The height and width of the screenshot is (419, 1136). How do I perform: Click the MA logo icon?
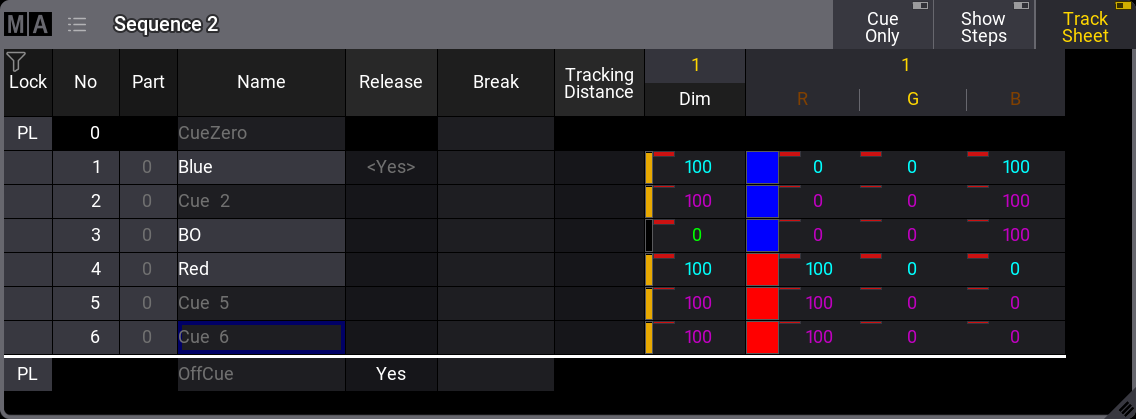[29, 24]
